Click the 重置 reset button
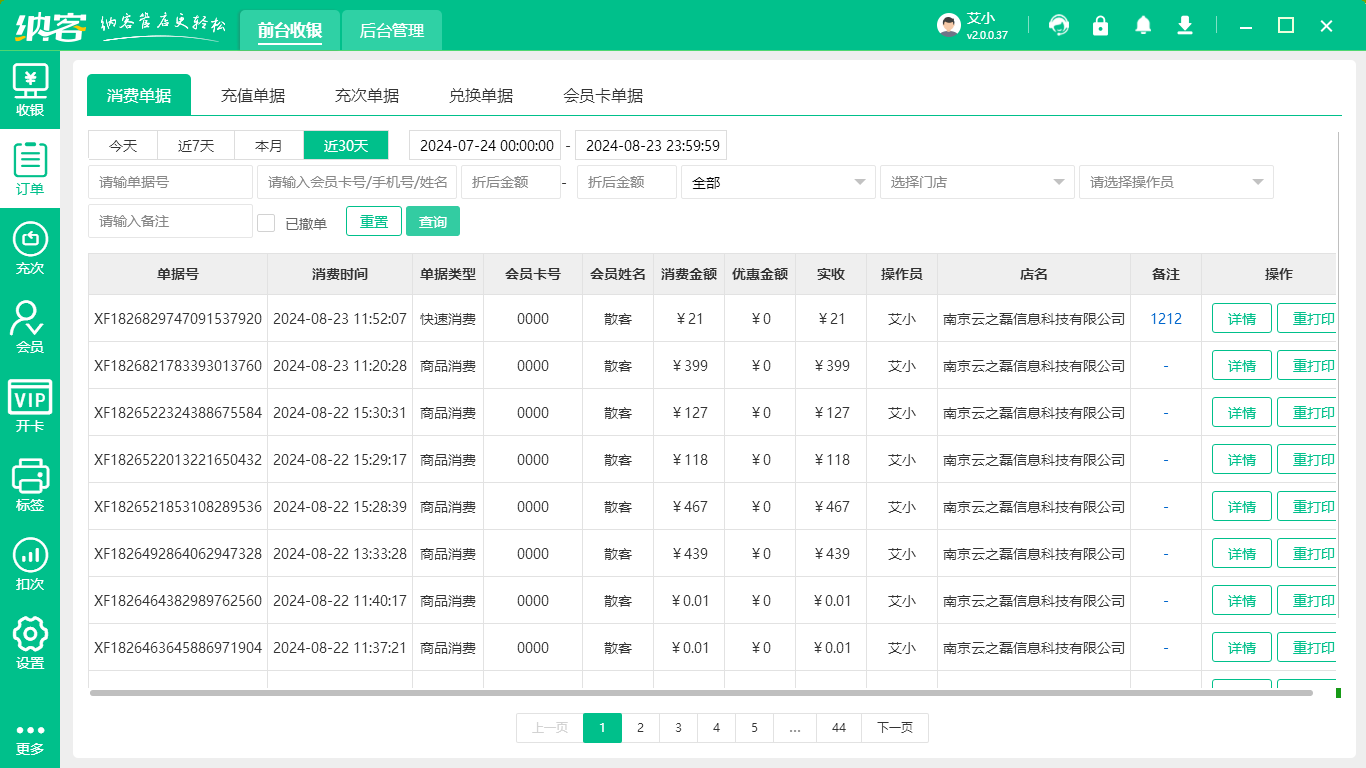The height and width of the screenshot is (768, 1366). coord(374,221)
